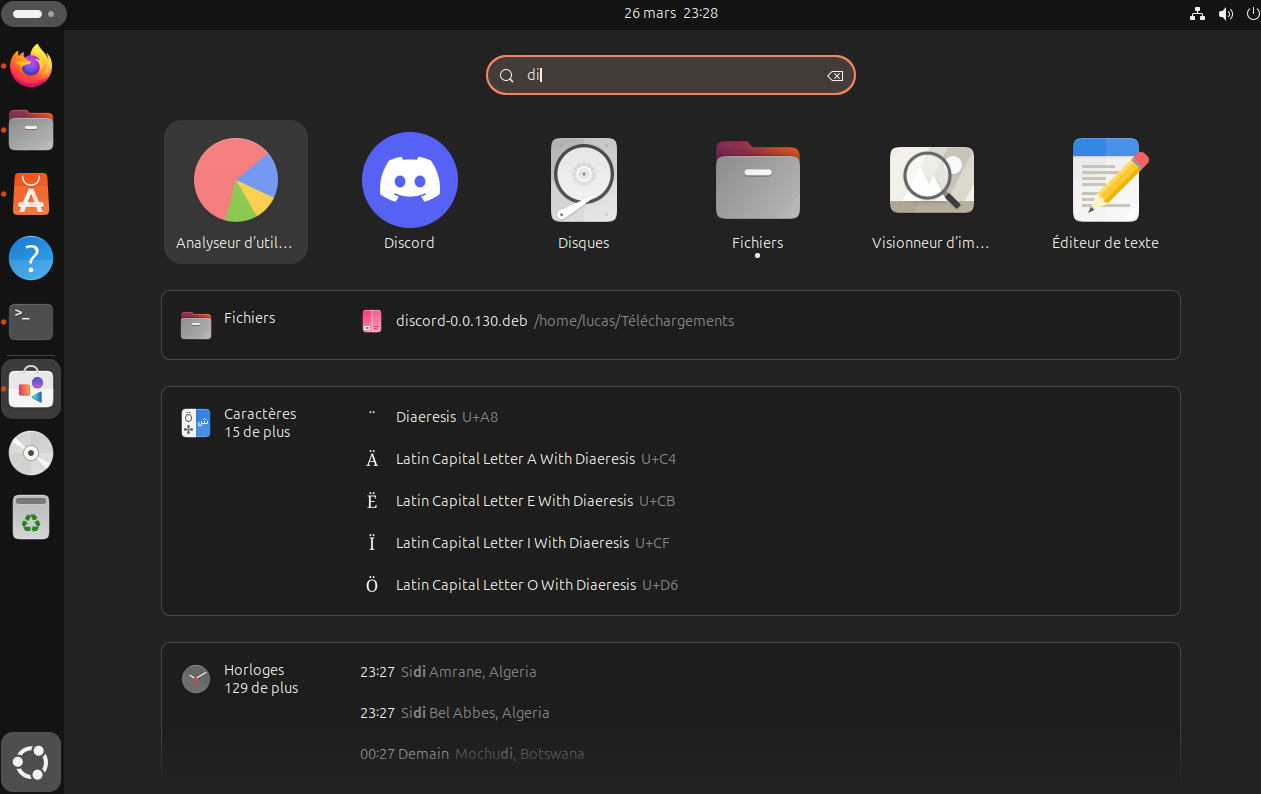Open discord-0.0.130.deb file result
Screen dimensions: 1261x794
(461, 321)
